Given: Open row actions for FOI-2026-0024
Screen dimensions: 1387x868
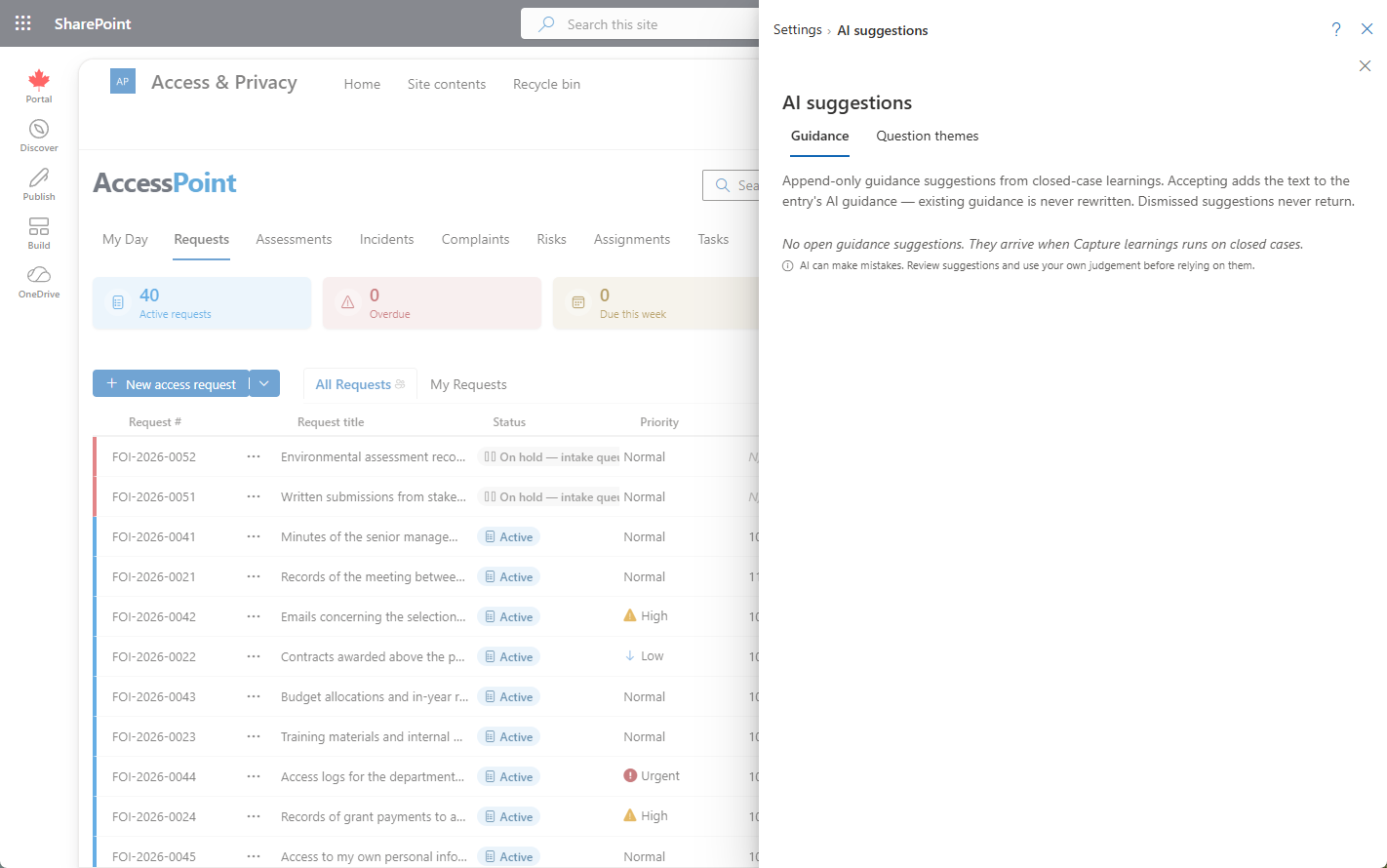Looking at the screenshot, I should 254,816.
